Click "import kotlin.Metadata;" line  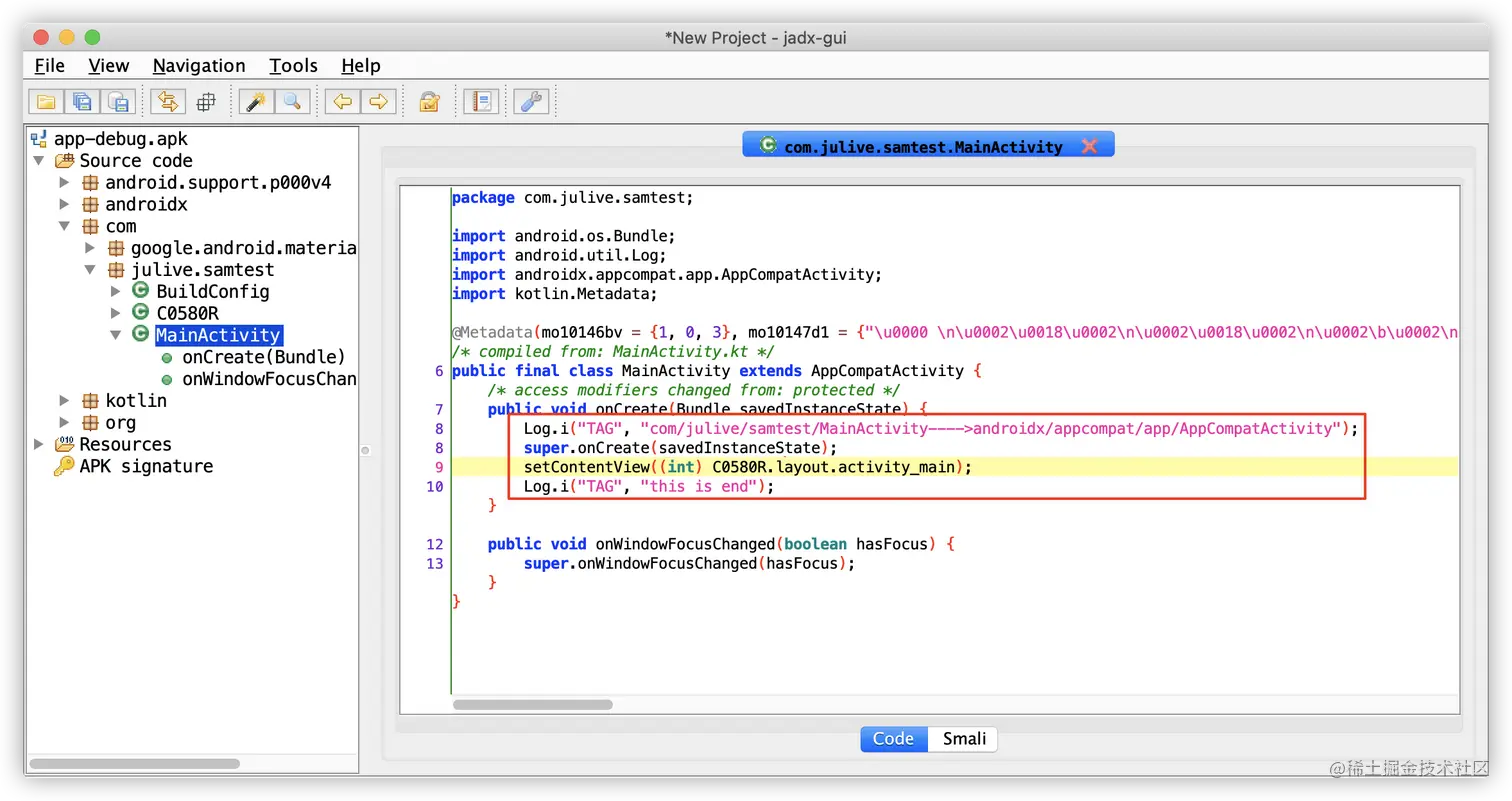[x=555, y=294]
